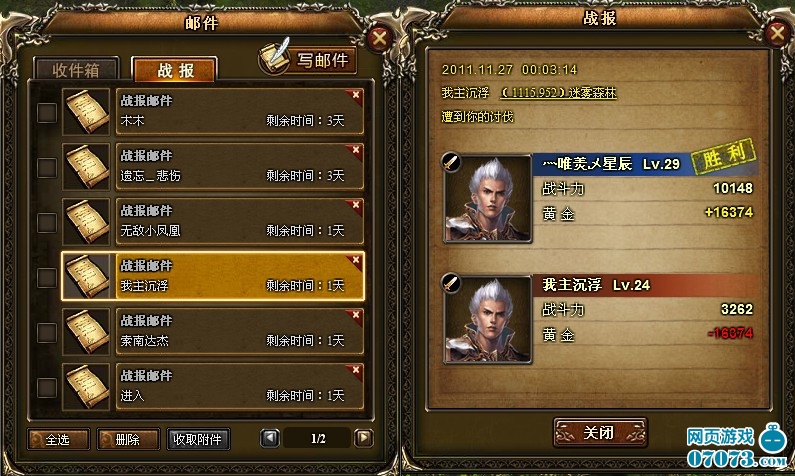Click the scroll icon of the 木木 battle report
Image resolution: width=795 pixels, height=476 pixels.
pos(86,112)
